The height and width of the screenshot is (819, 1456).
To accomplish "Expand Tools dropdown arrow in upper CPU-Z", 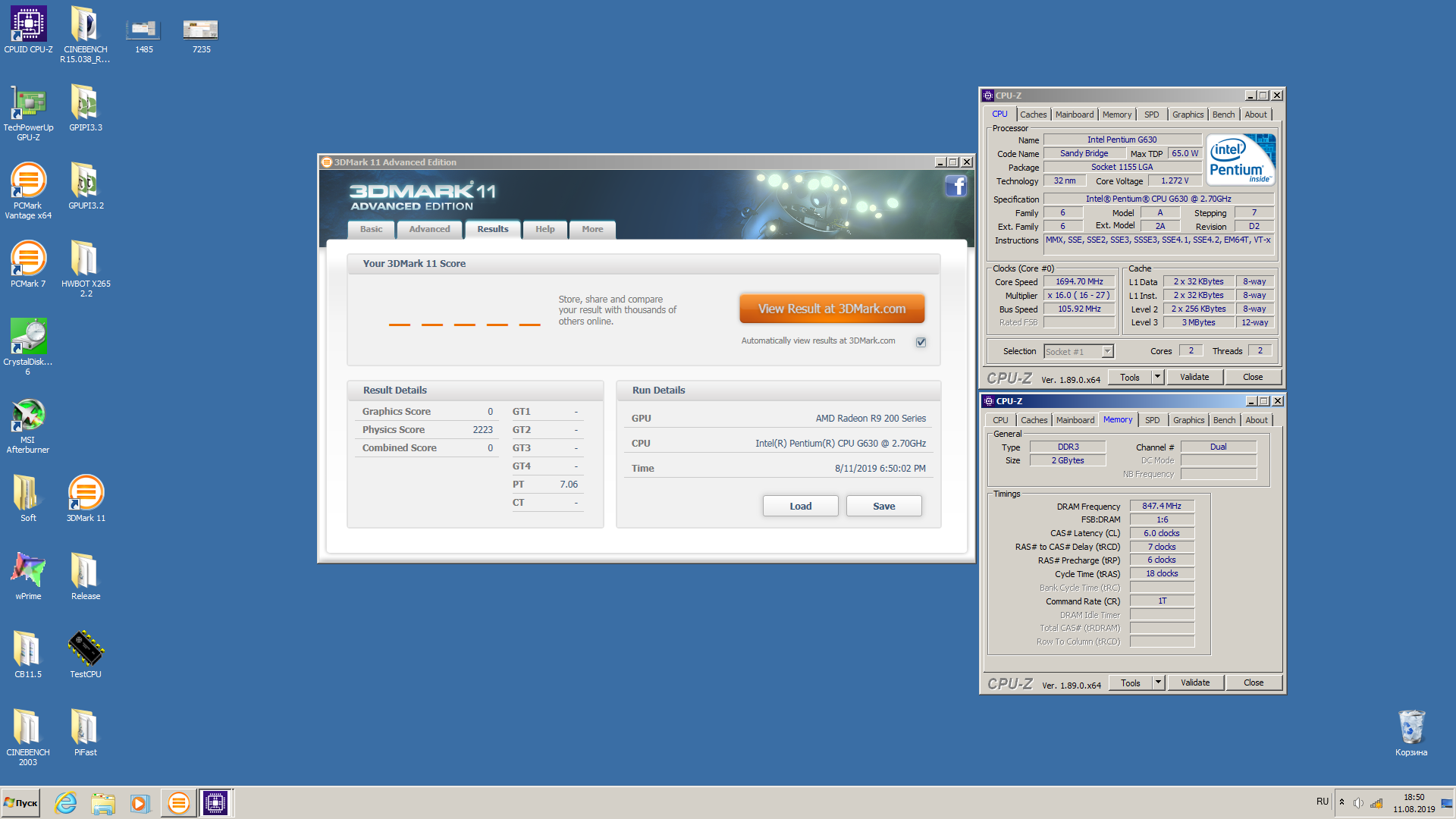I will (x=1157, y=377).
